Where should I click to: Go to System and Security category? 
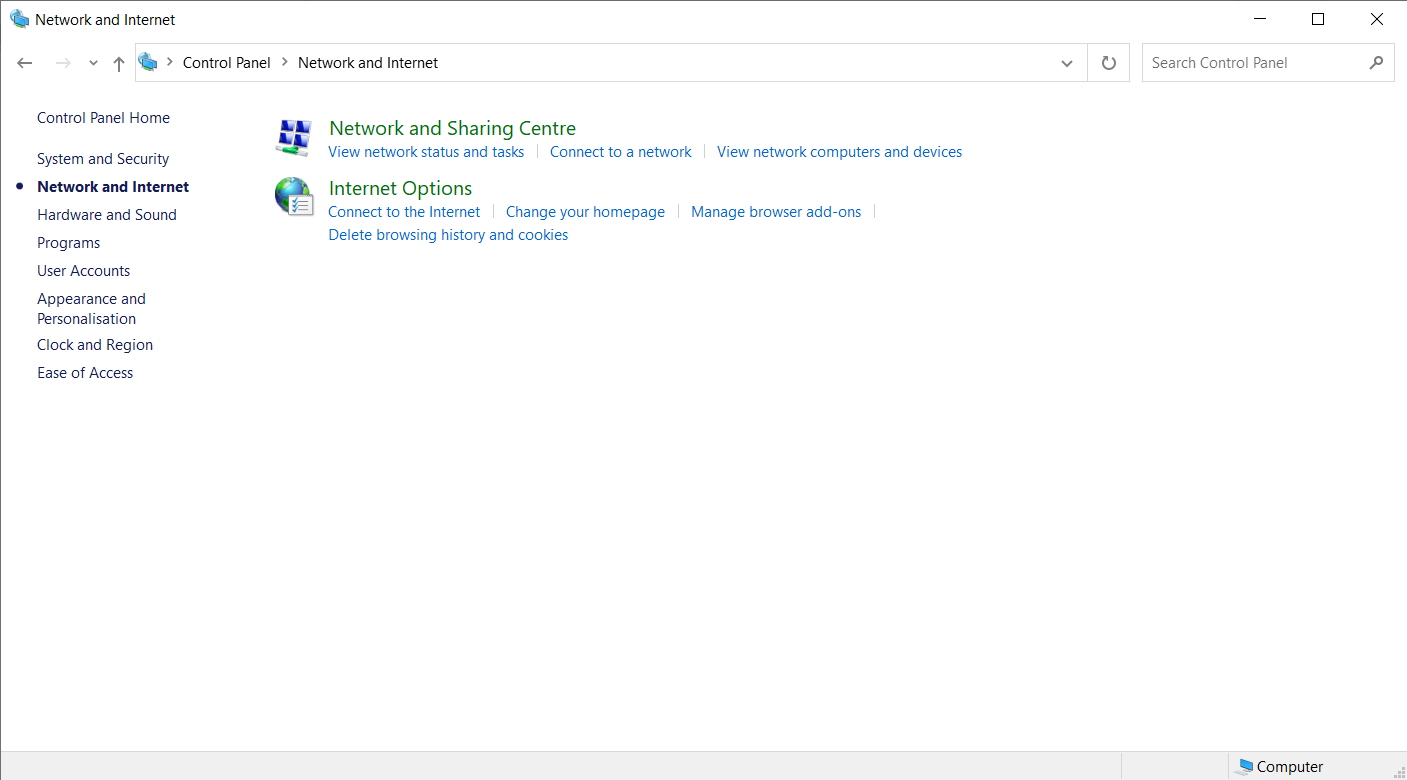[x=103, y=159]
